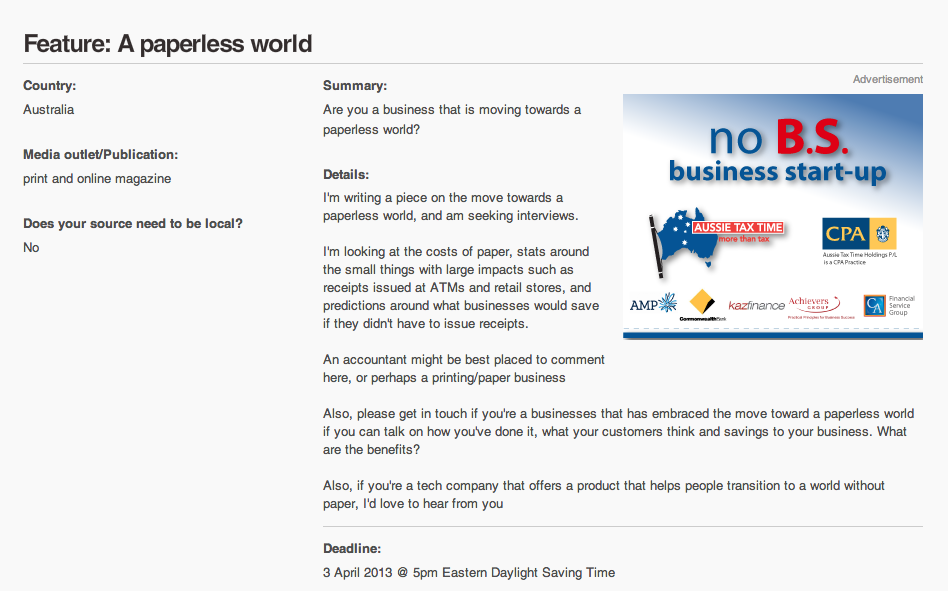The width and height of the screenshot is (948, 591).
Task: Click the summary text about paperless business
Action: coord(452,120)
